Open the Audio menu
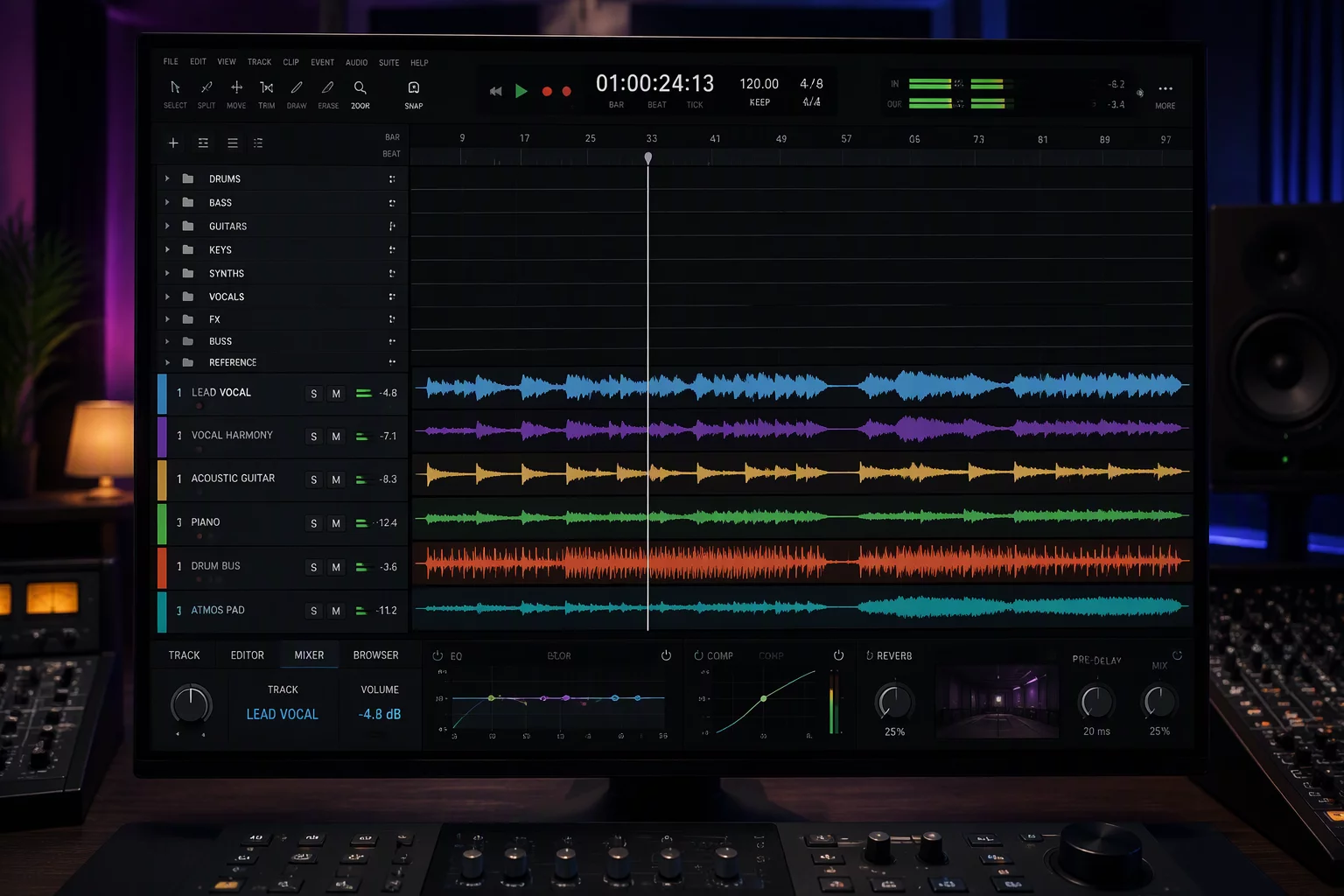Image resolution: width=1344 pixels, height=896 pixels. pos(356,62)
